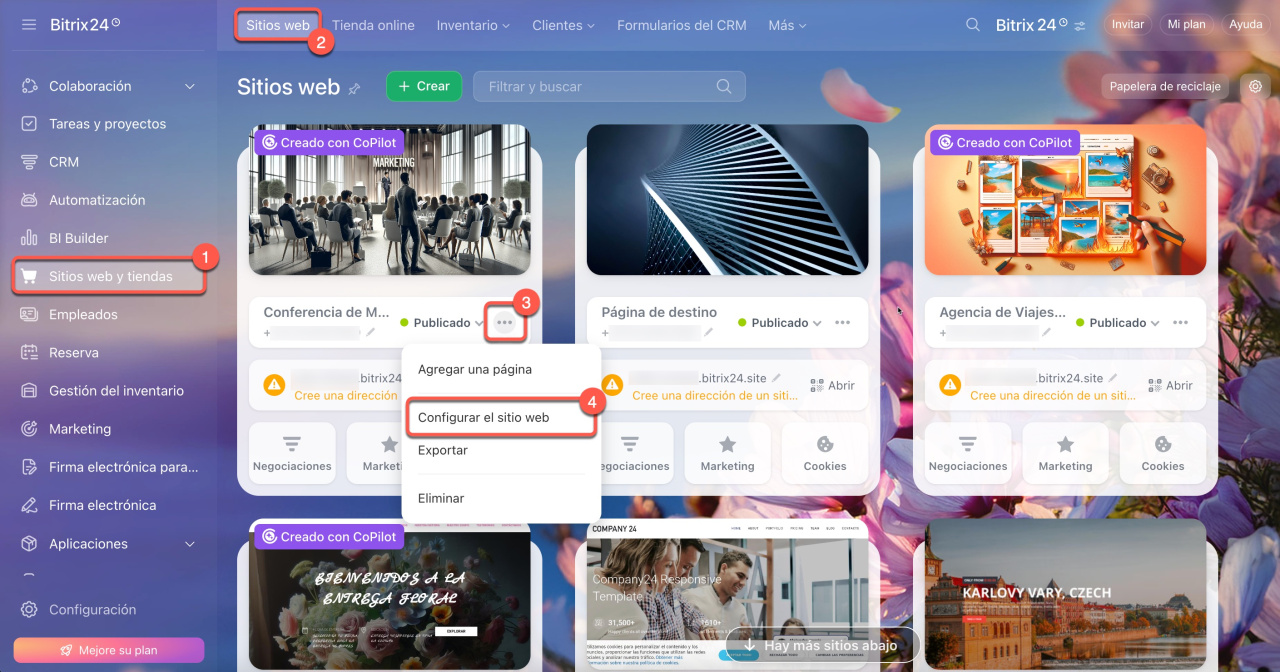Open Gestión del inventario sidebar item
Image resolution: width=1280 pixels, height=672 pixels.
[x=116, y=390]
